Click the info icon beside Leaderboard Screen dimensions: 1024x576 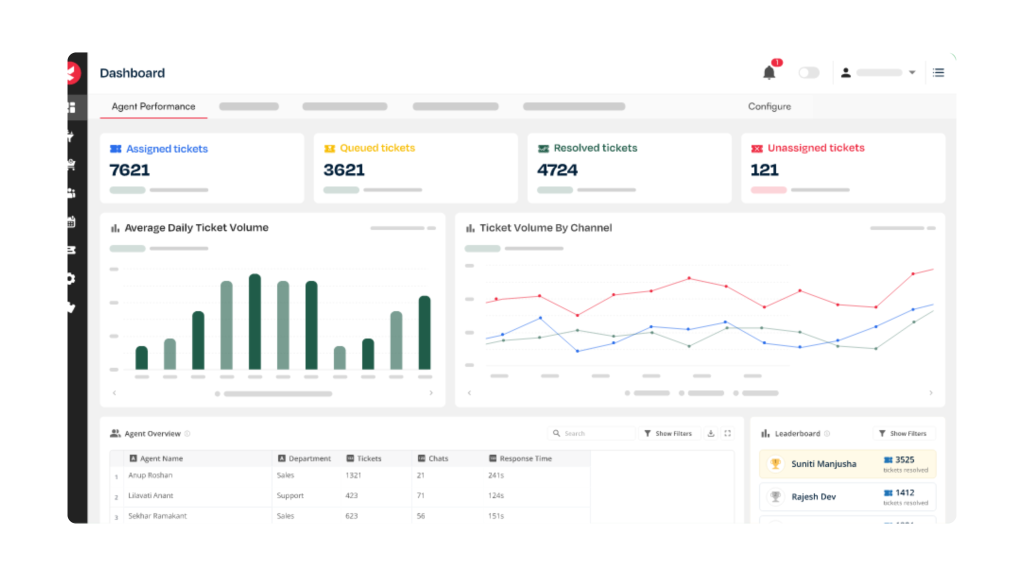pos(826,434)
